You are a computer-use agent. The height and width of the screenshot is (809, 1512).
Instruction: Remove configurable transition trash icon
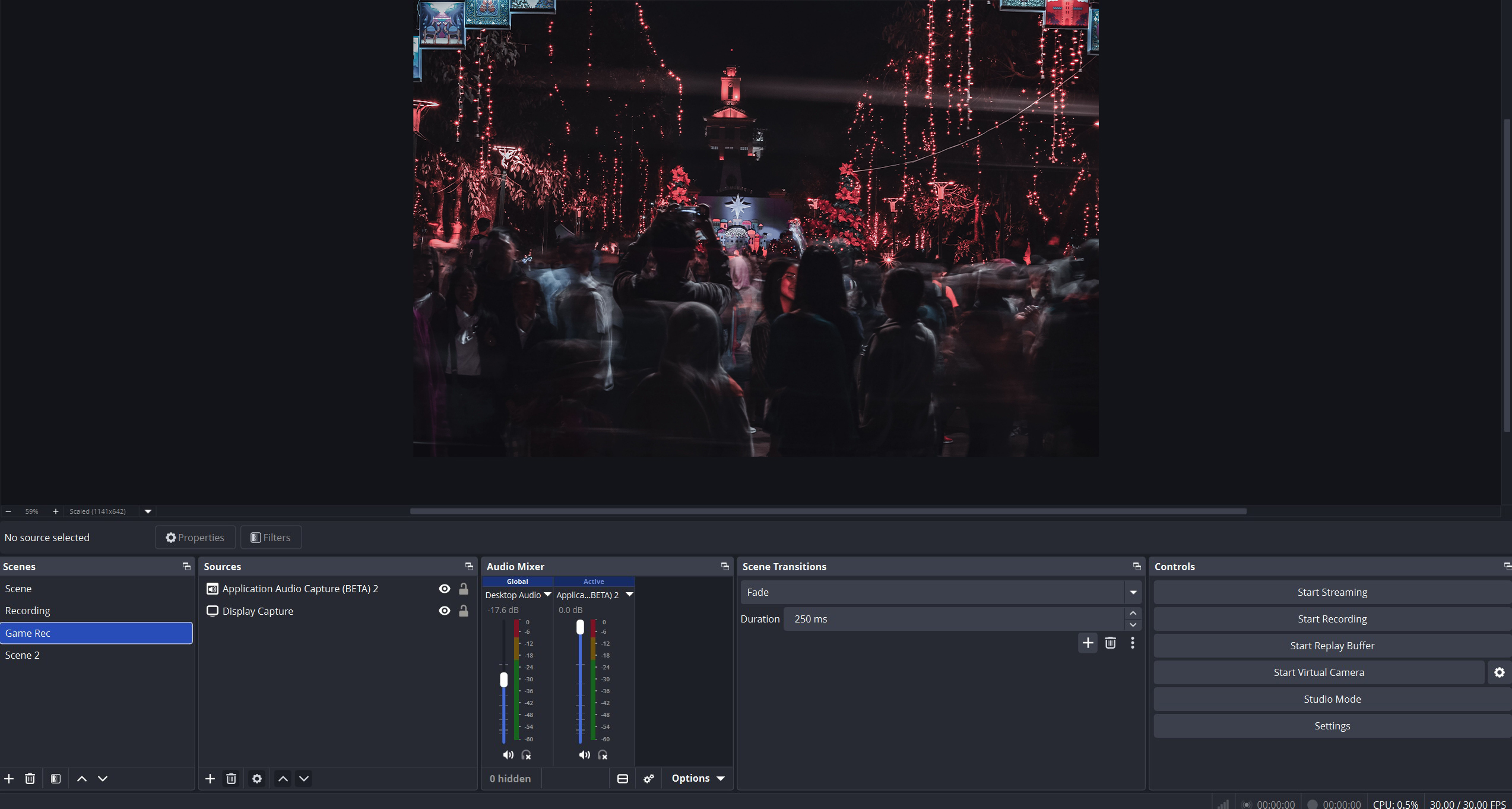1110,643
